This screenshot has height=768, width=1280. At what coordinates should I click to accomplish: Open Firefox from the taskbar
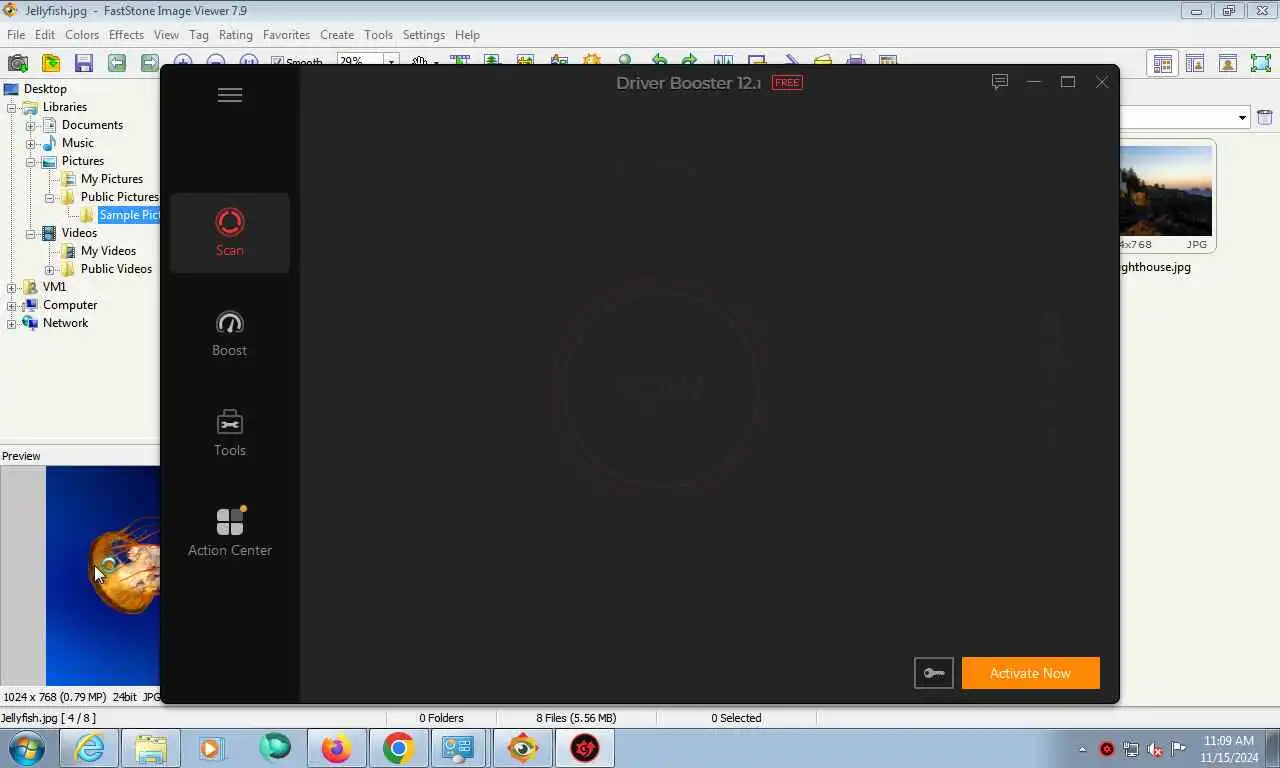[337, 748]
